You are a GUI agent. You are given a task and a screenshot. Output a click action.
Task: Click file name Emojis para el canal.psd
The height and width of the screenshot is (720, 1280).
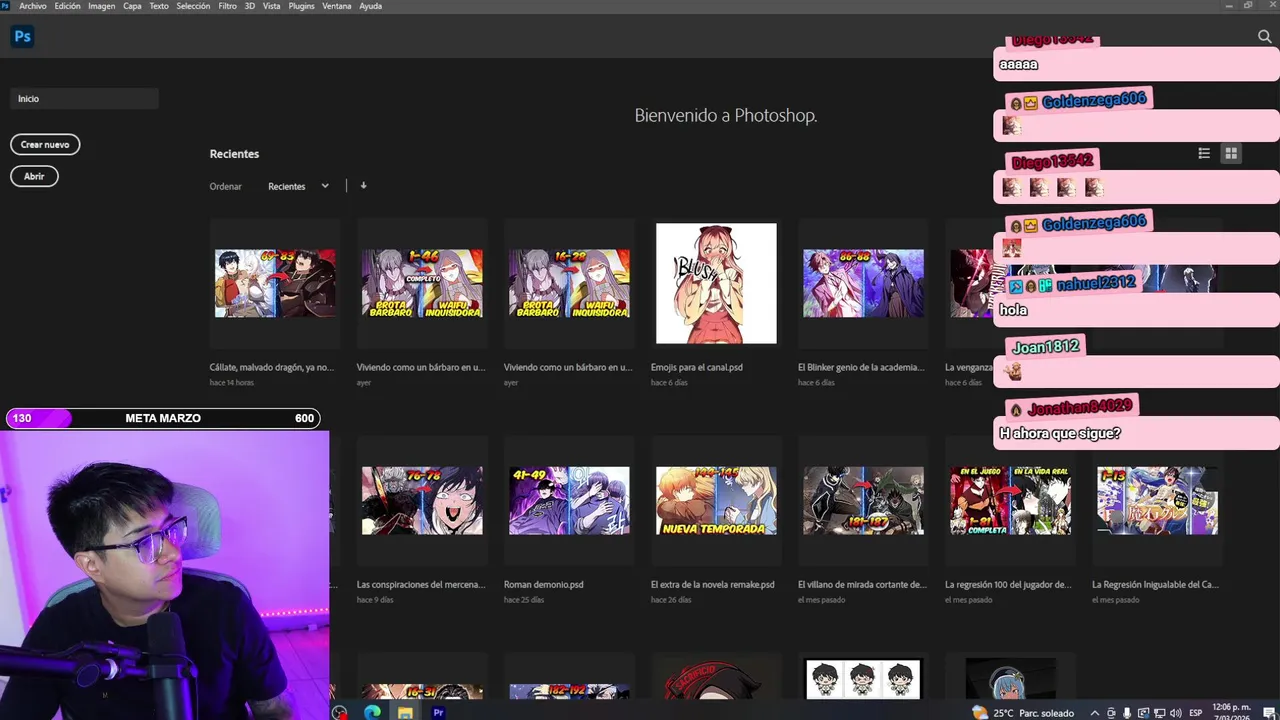pos(697,367)
